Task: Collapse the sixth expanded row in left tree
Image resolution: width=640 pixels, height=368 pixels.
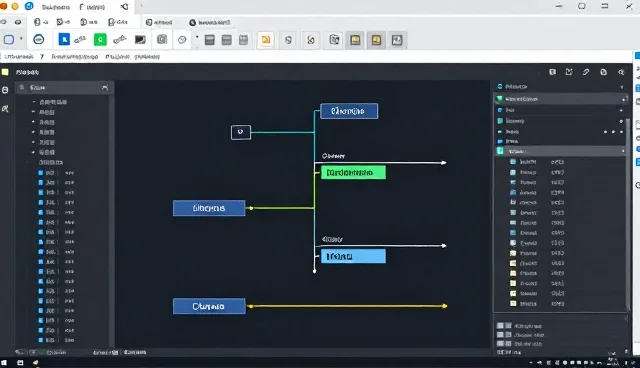Action: pos(33,152)
